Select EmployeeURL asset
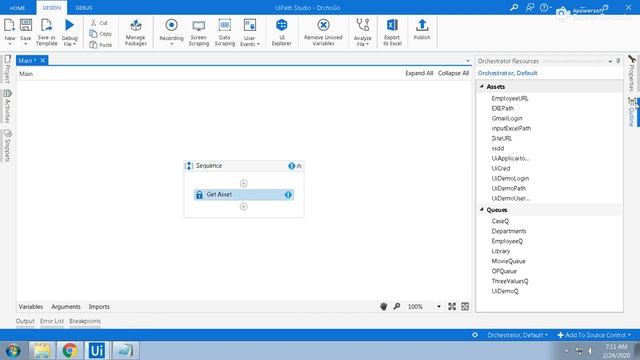Screen dimensions: 640x360 [510, 98]
